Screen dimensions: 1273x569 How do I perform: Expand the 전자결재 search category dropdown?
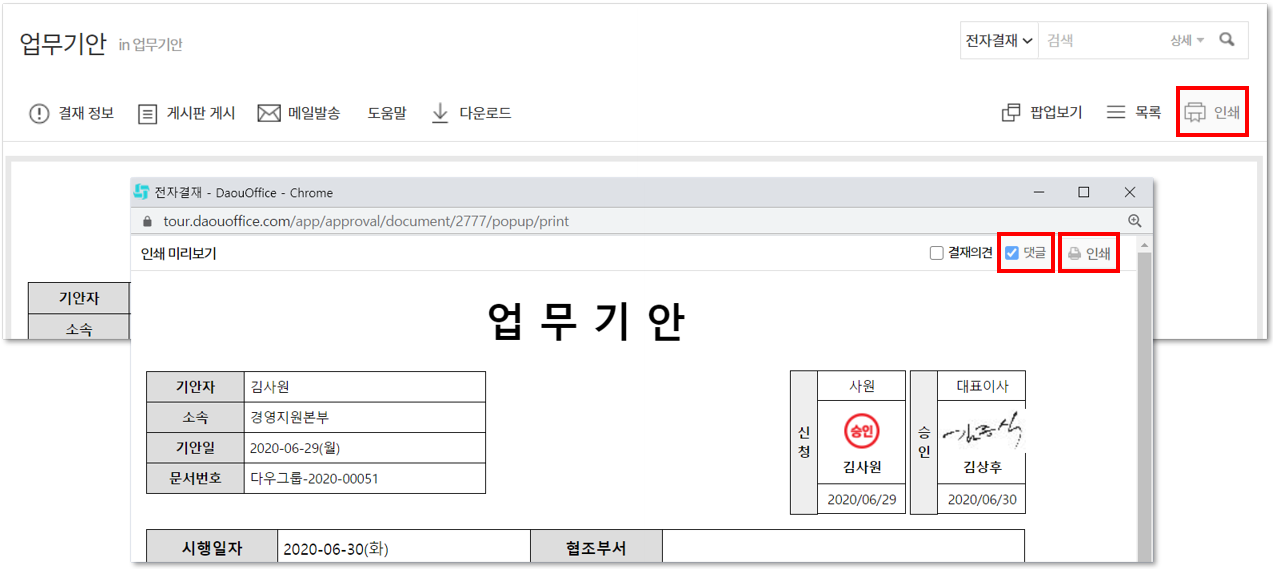[x=998, y=41]
